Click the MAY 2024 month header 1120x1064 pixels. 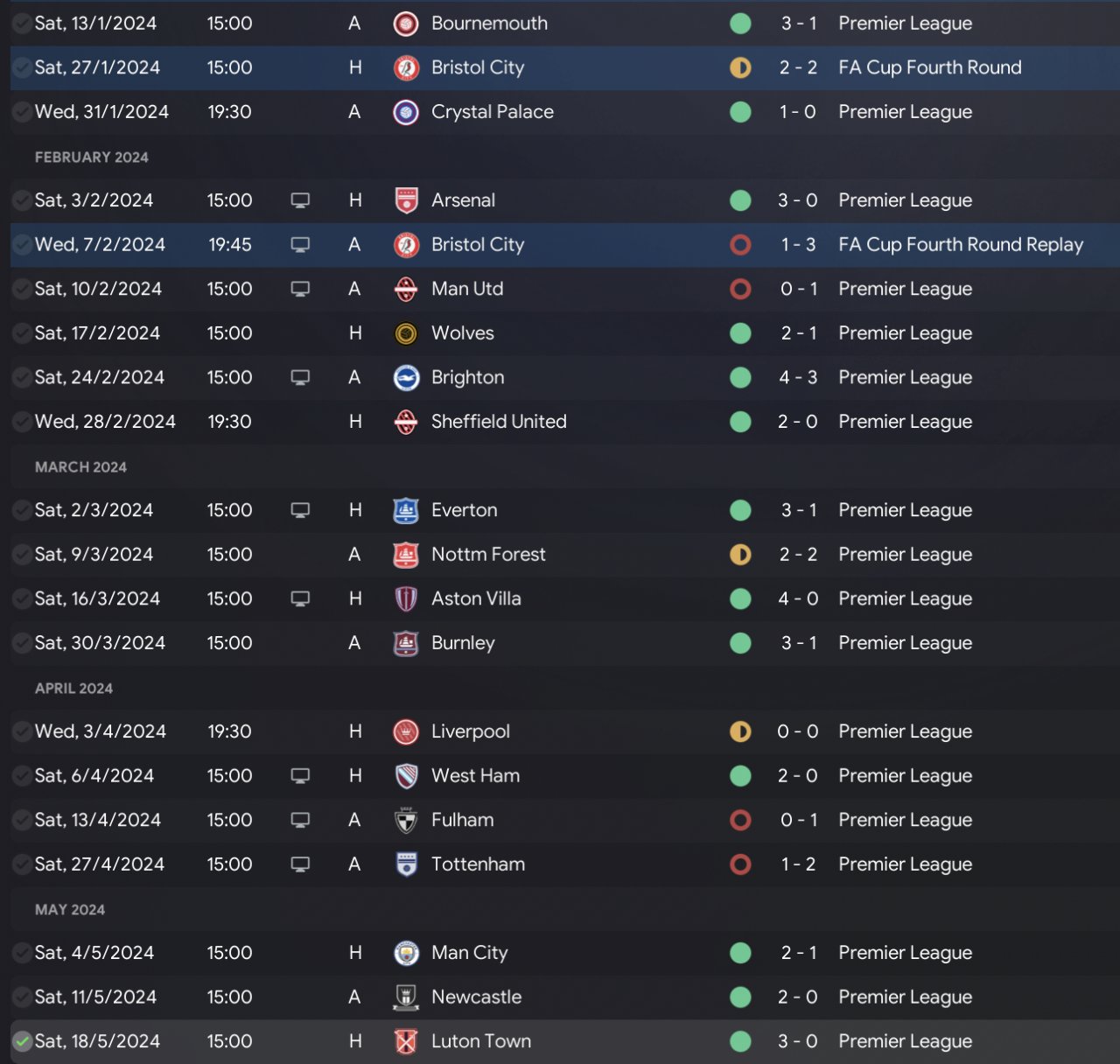pyautogui.click(x=70, y=910)
